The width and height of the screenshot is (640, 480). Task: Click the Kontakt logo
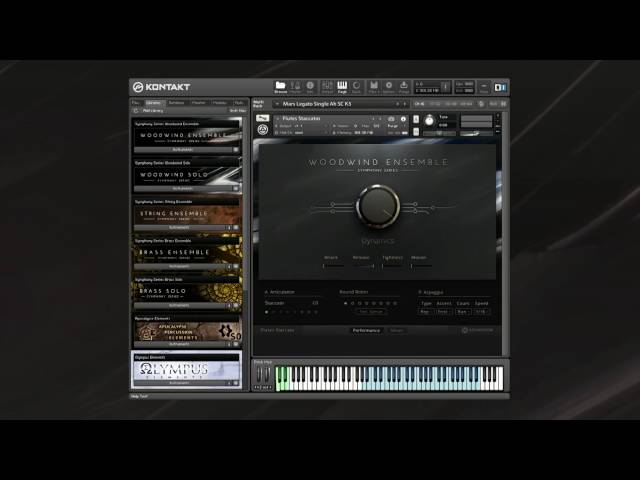(161, 87)
